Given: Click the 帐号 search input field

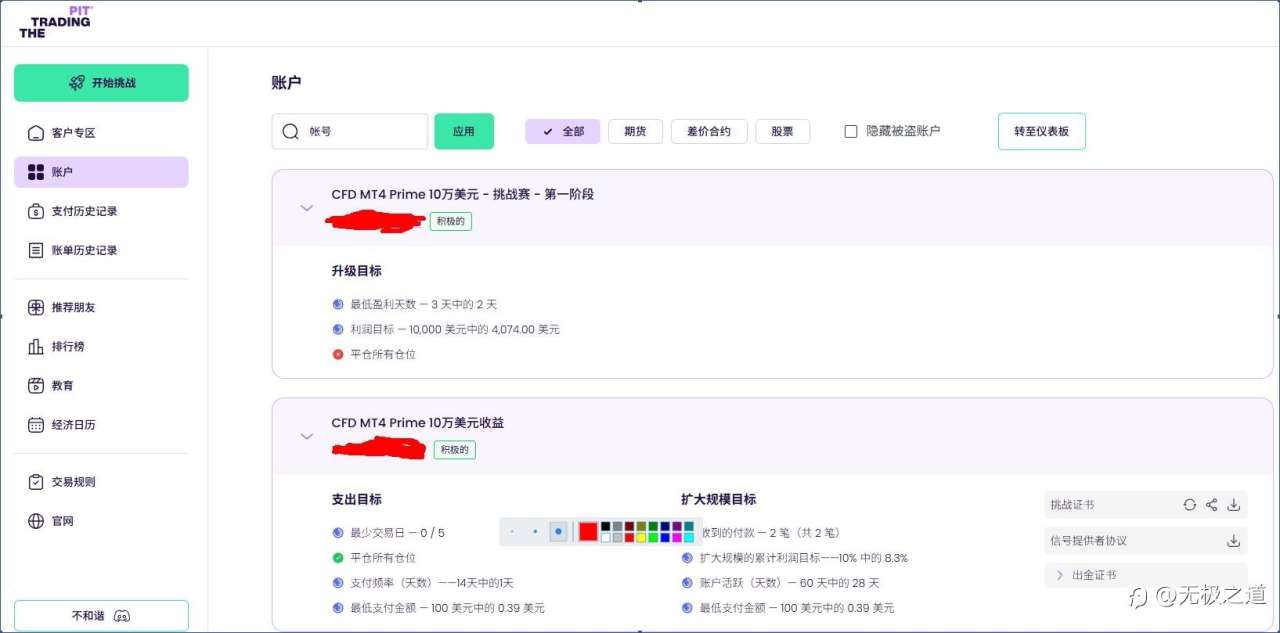Looking at the screenshot, I should (x=362, y=131).
